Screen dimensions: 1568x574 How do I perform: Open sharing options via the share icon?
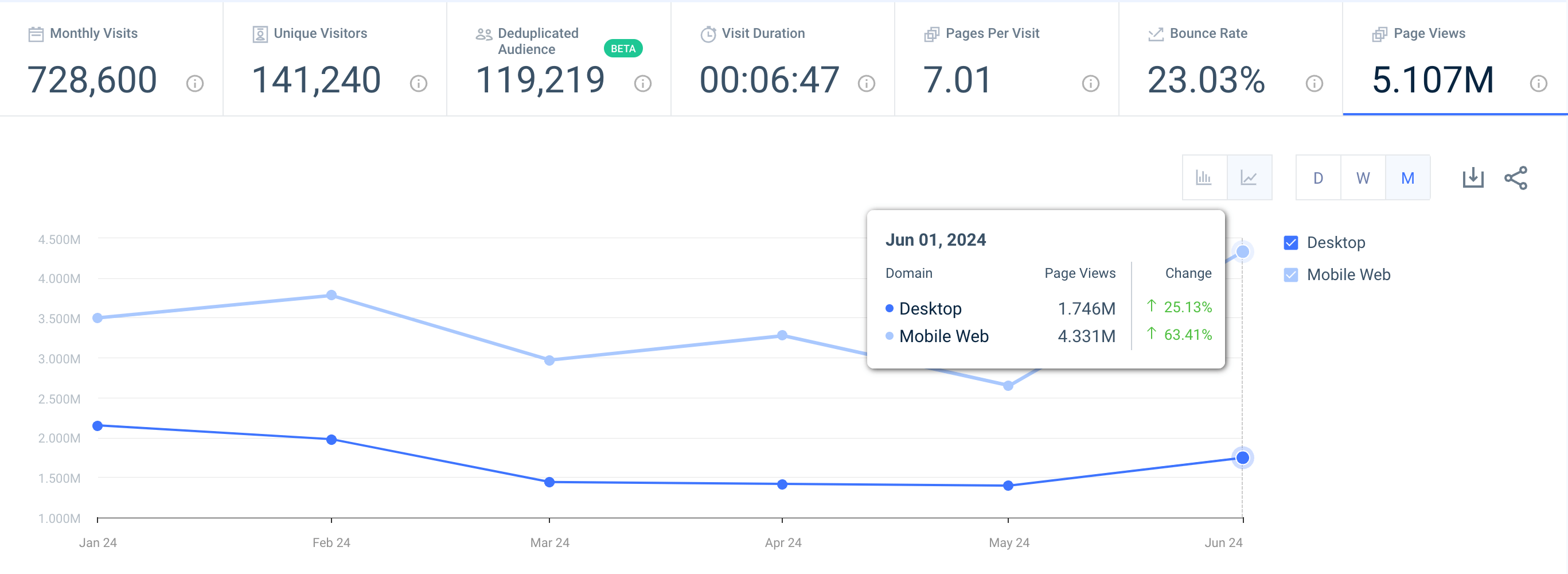[x=1517, y=177]
